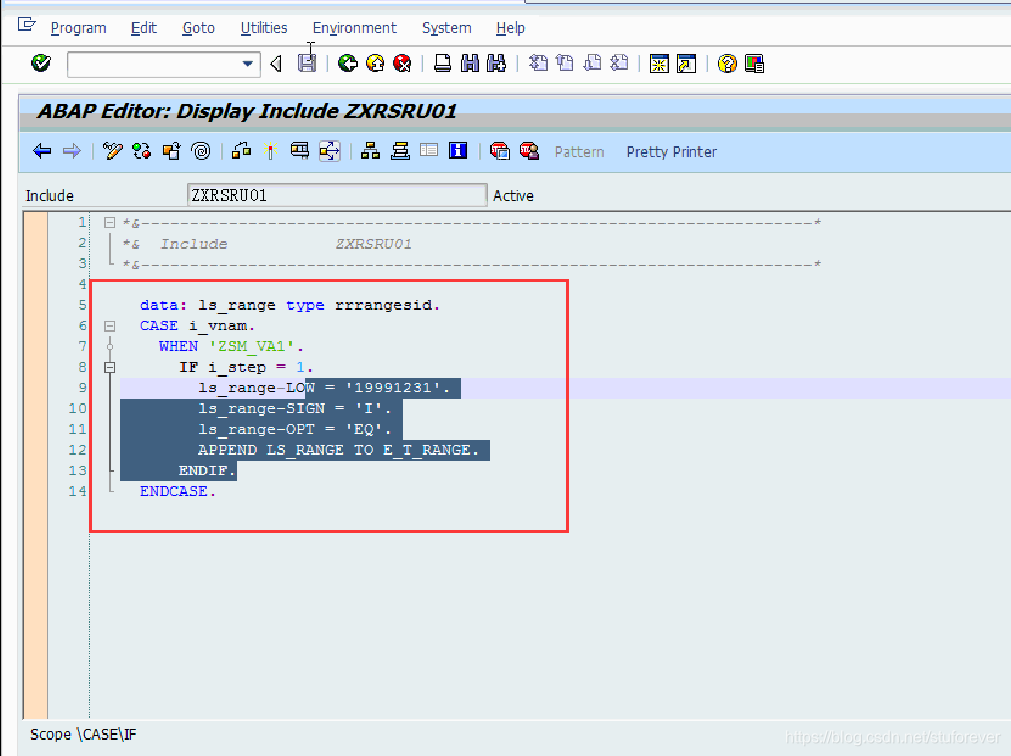The width and height of the screenshot is (1011, 756).
Task: Open the Help question mark icon
Action: pyautogui.click(x=727, y=63)
